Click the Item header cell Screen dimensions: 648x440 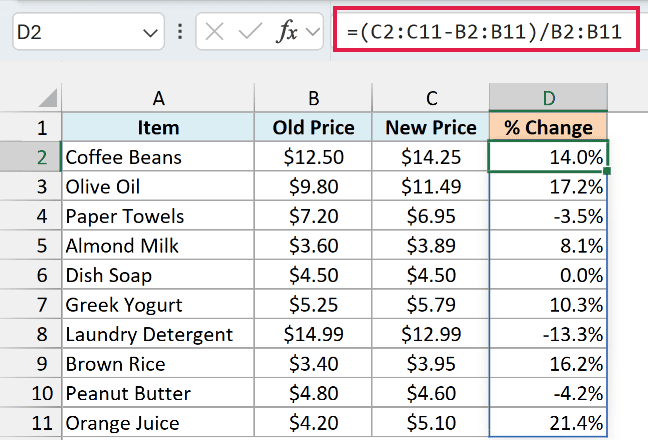tap(158, 127)
